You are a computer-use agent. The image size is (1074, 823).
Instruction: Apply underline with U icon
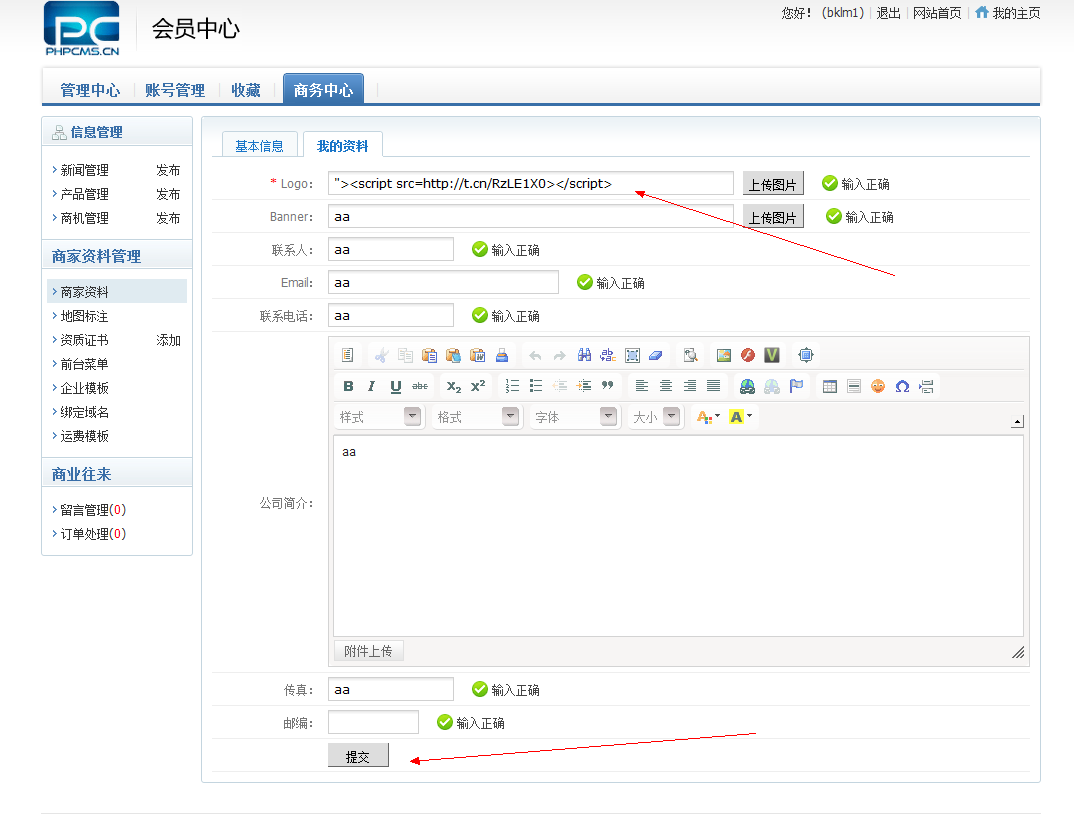pos(395,386)
